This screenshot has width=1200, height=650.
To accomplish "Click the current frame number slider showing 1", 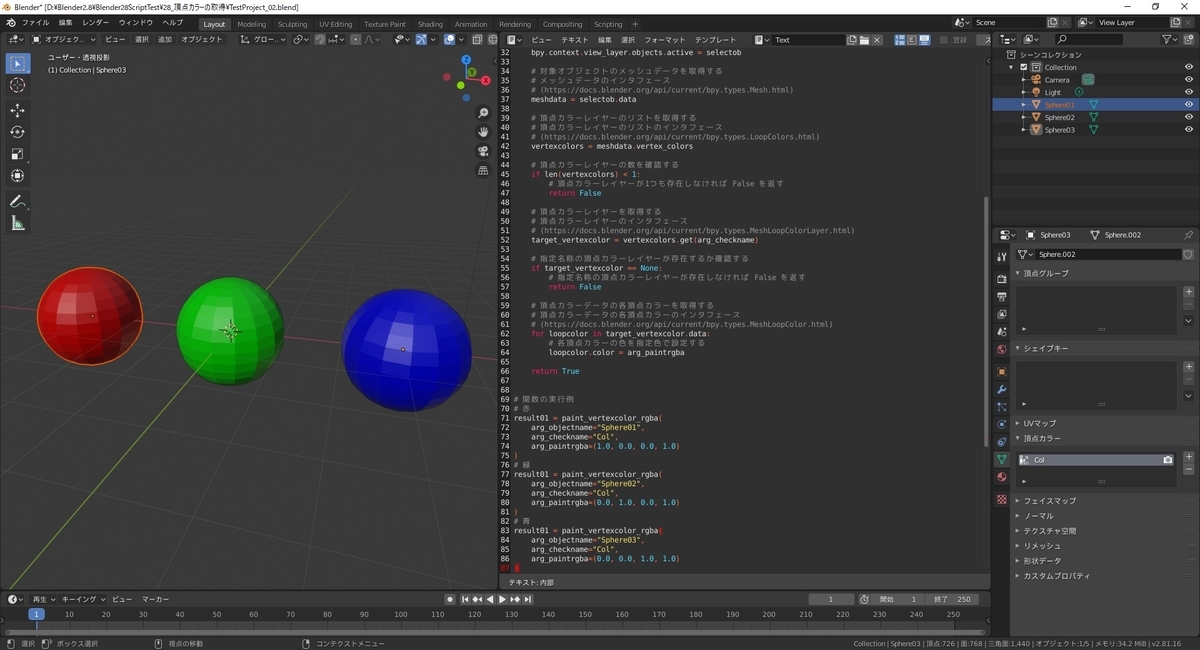I will click(x=832, y=599).
